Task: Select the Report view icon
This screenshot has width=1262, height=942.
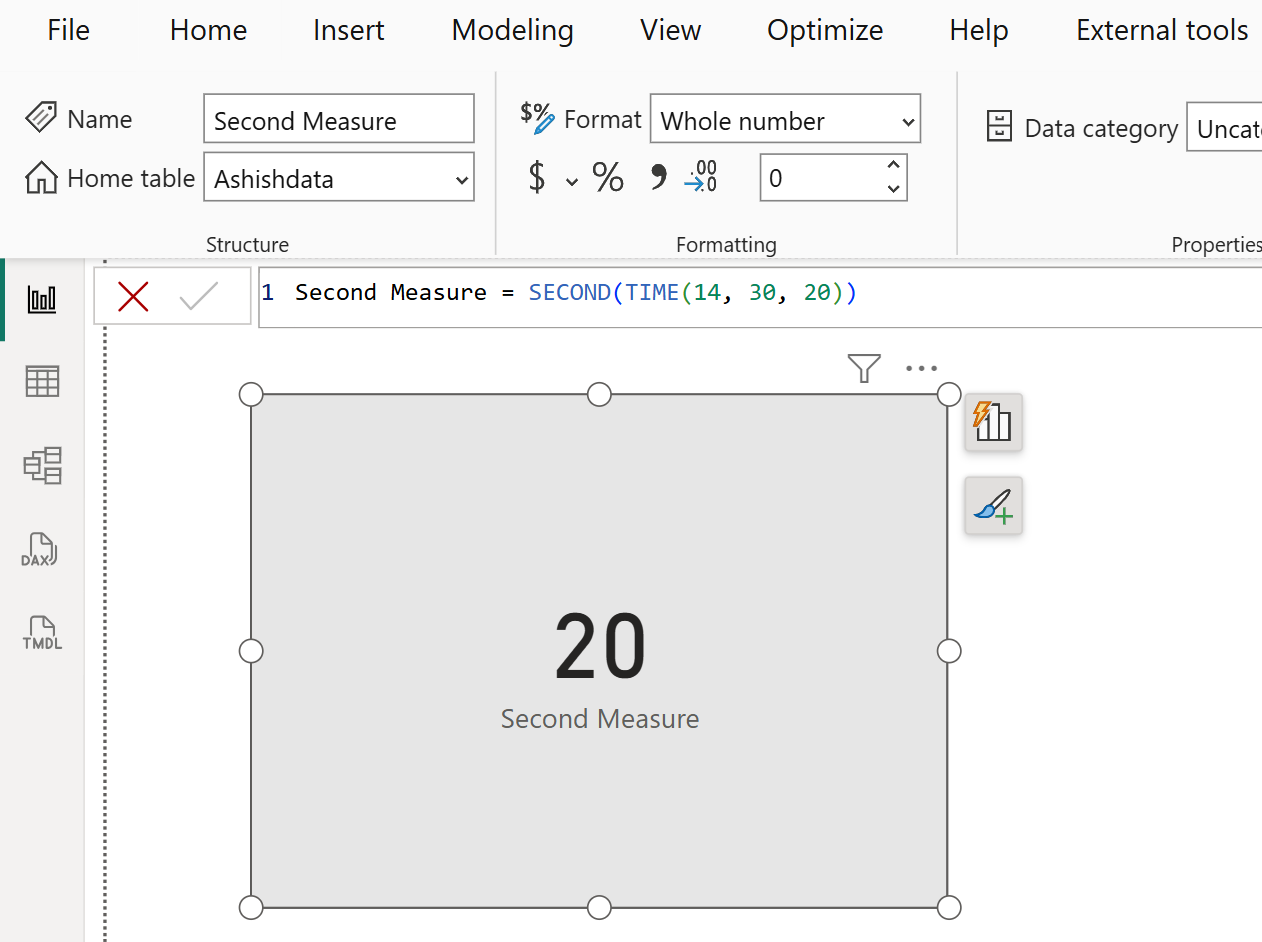Action: [41, 297]
